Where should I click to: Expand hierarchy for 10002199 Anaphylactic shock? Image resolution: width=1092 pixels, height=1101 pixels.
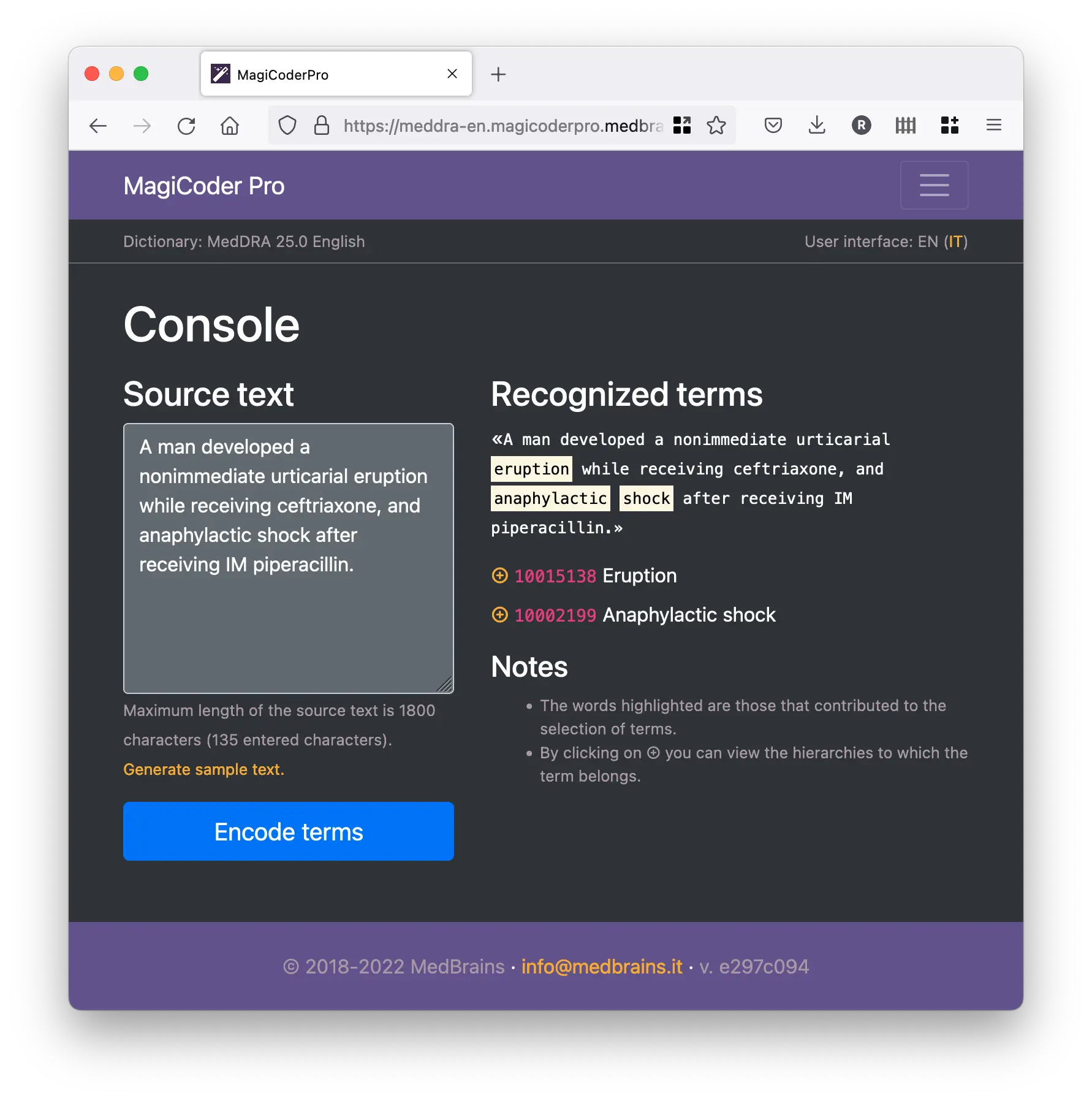[500, 615]
